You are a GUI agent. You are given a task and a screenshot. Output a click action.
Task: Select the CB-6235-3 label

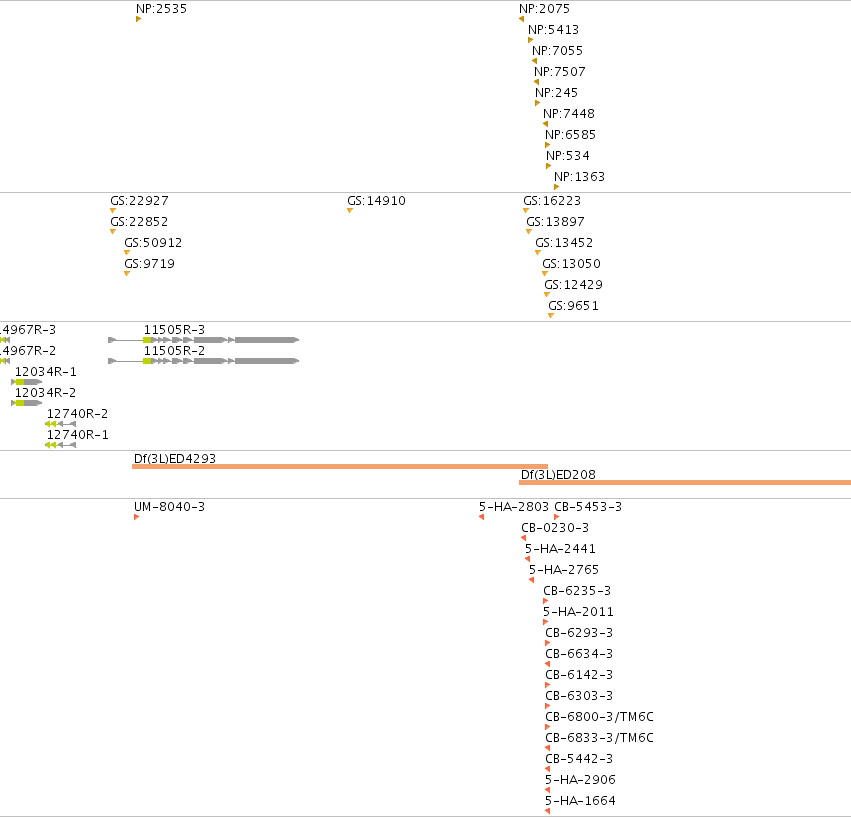[x=577, y=591]
